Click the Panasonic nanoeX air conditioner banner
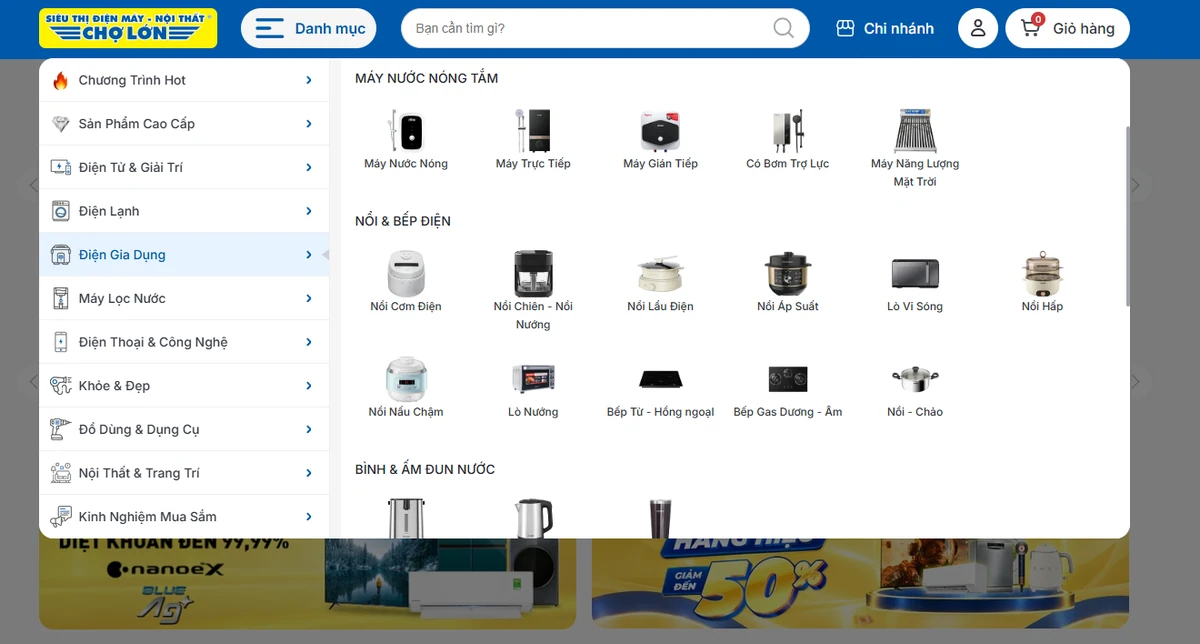This screenshot has width=1200, height=644. click(x=307, y=584)
